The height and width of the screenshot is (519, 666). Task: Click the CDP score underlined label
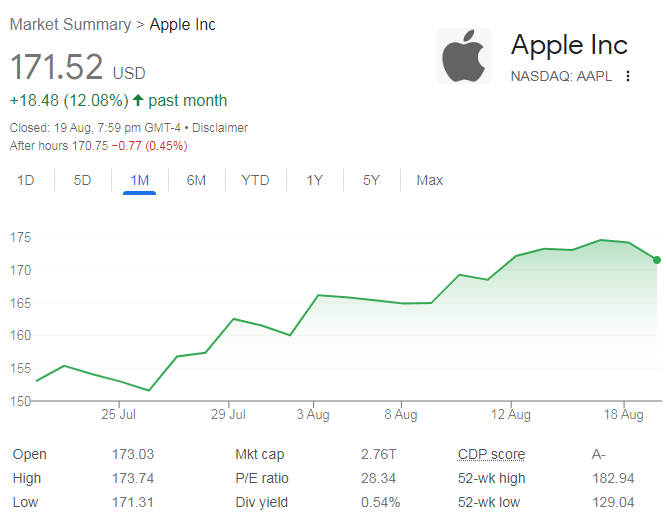pyautogui.click(x=491, y=454)
